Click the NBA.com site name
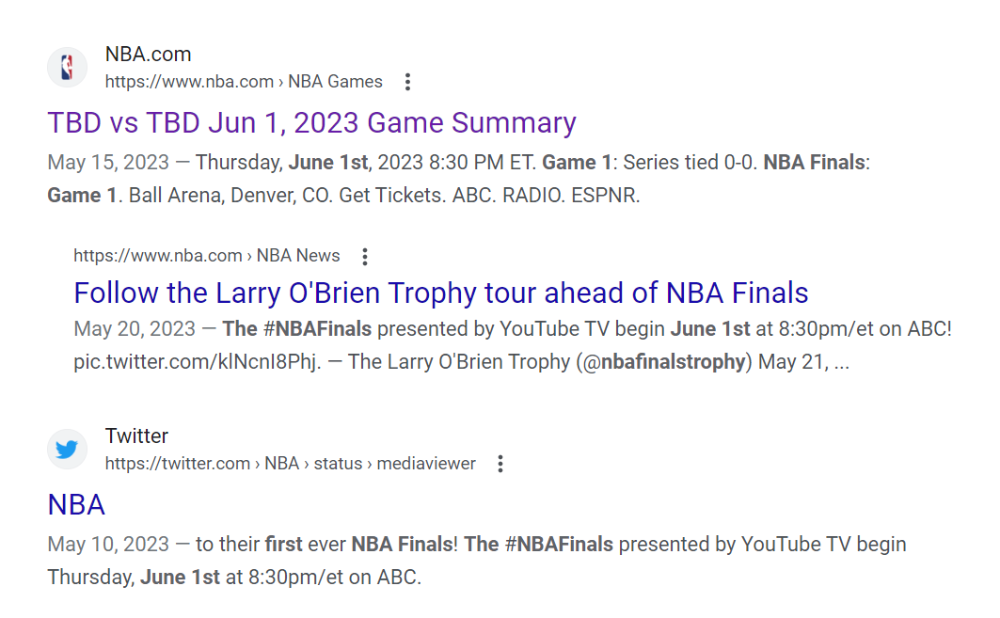 pyautogui.click(x=148, y=54)
